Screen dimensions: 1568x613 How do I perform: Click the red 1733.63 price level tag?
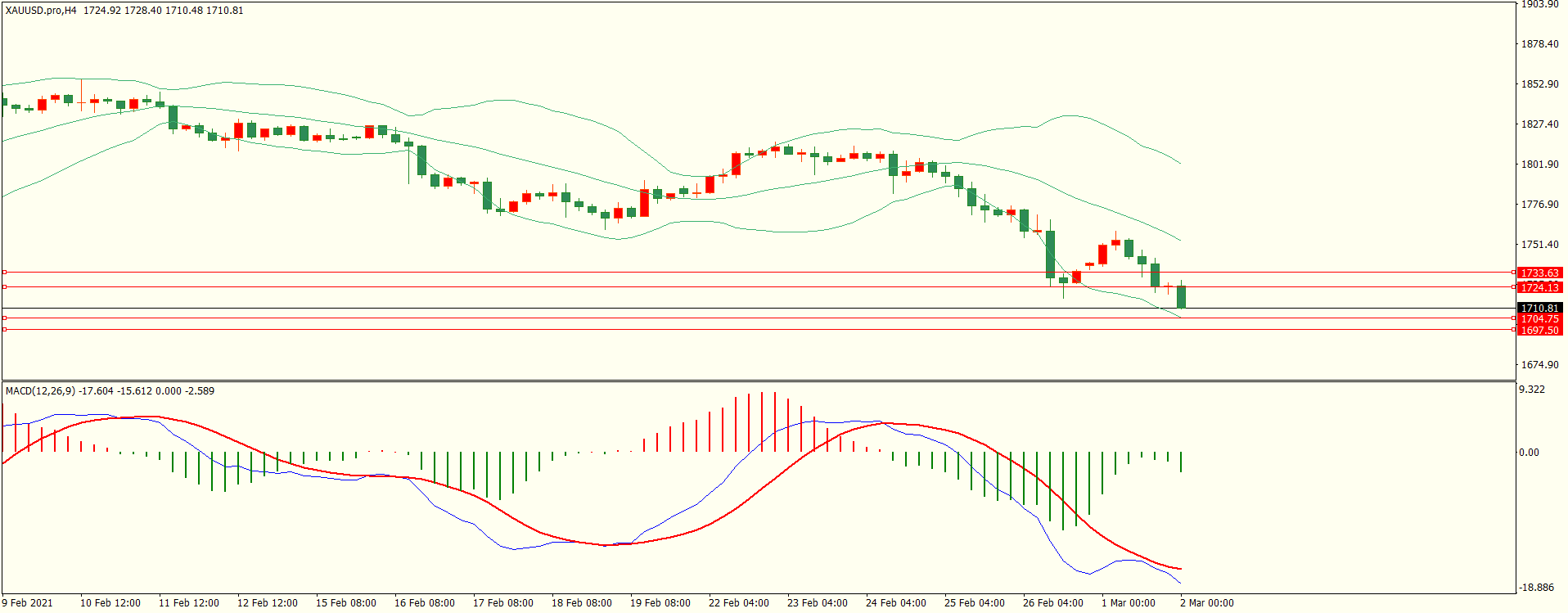(x=1539, y=273)
